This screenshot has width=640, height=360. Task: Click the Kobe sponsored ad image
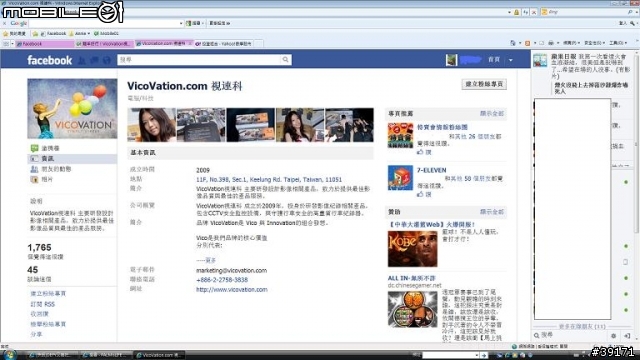(412, 249)
